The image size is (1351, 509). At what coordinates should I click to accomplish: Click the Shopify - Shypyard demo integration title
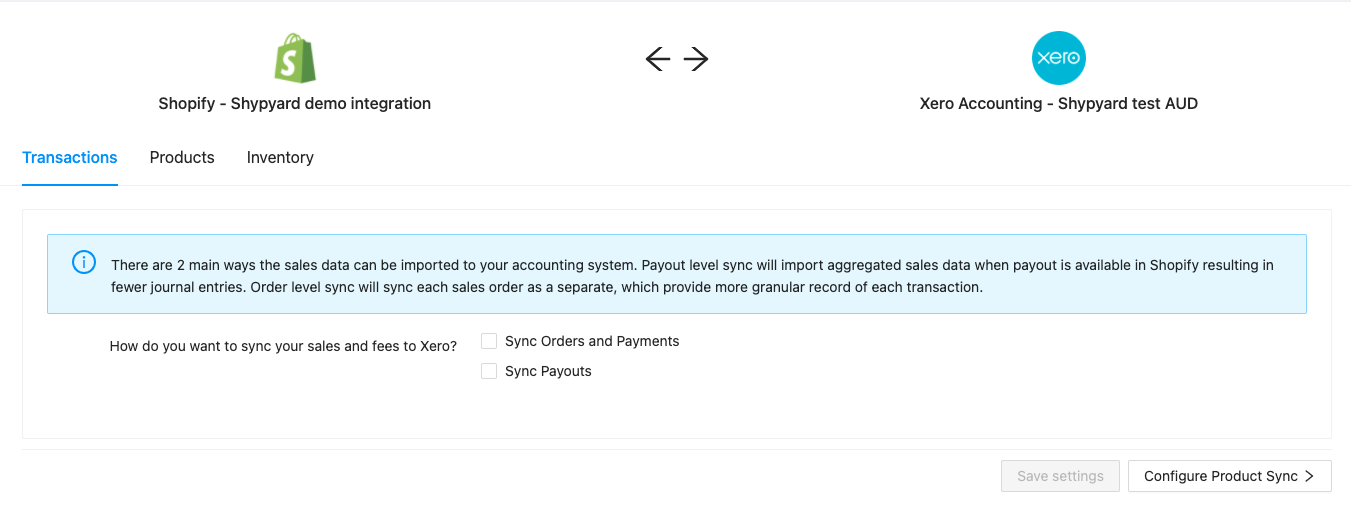[295, 104]
